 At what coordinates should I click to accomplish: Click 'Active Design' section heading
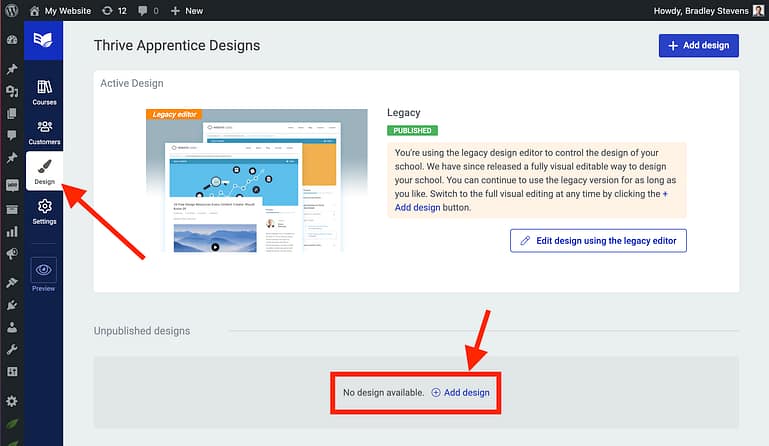click(x=132, y=83)
